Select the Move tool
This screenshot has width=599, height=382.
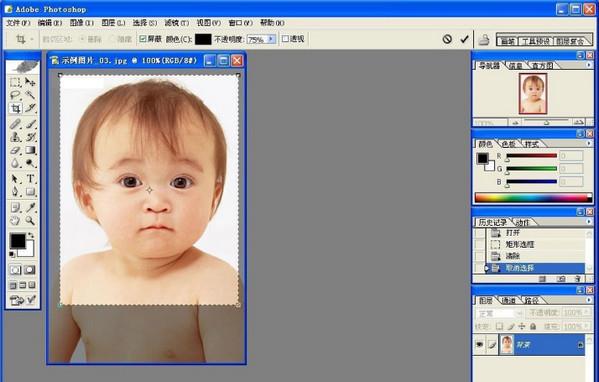coord(30,82)
